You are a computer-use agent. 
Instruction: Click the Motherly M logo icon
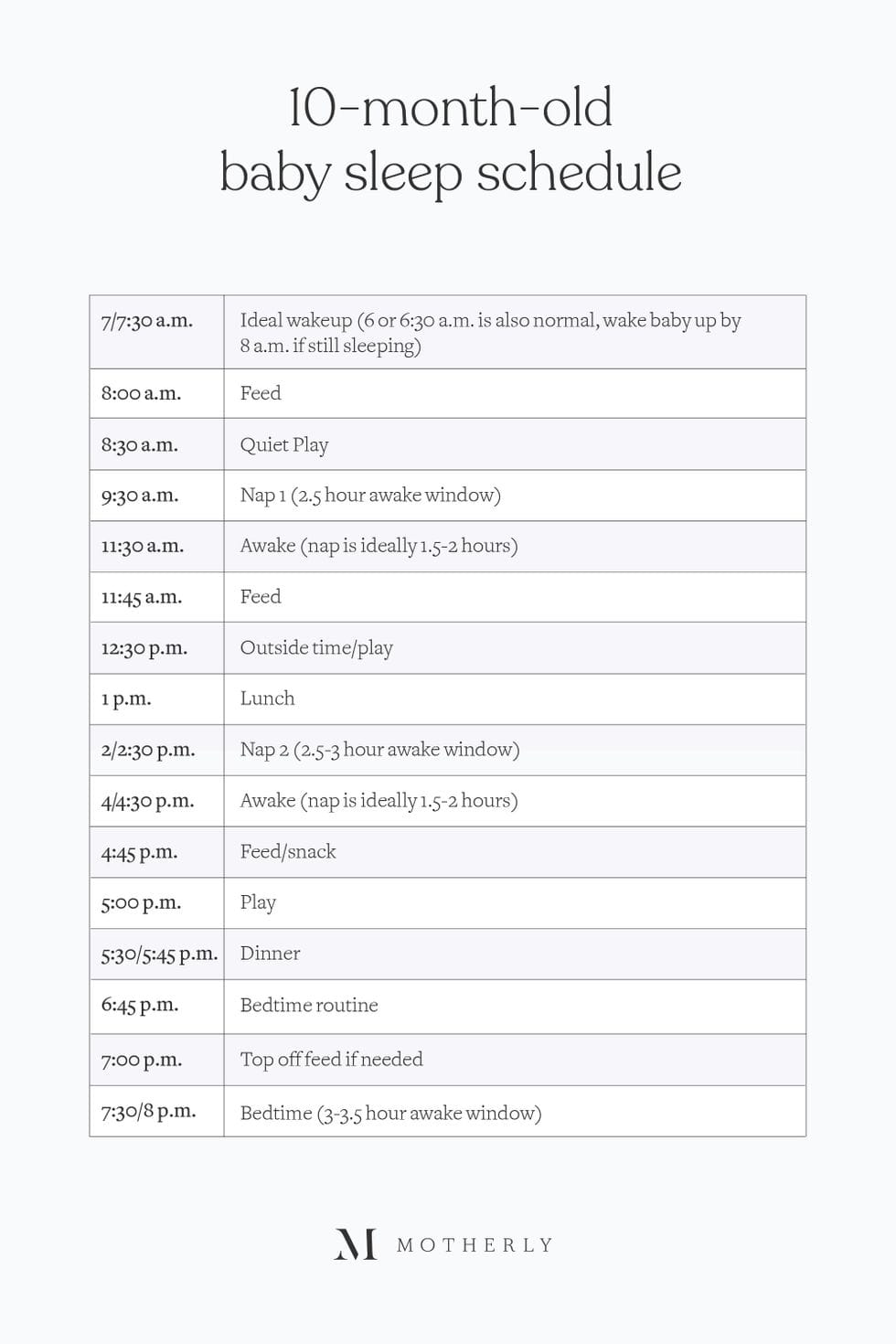coord(356,1244)
